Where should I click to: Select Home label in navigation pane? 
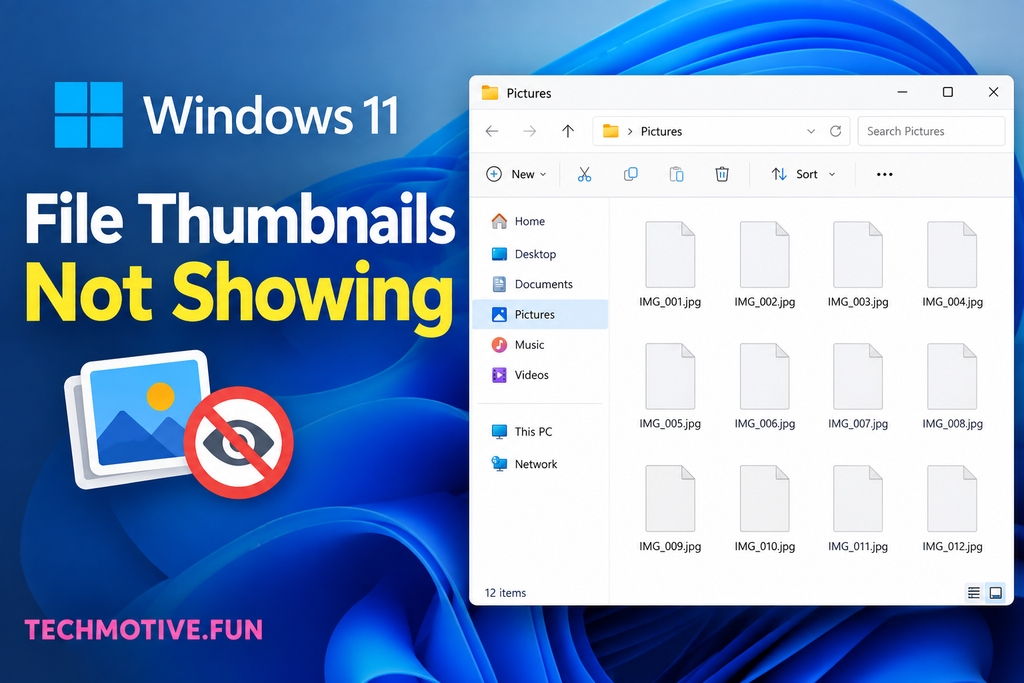[530, 221]
